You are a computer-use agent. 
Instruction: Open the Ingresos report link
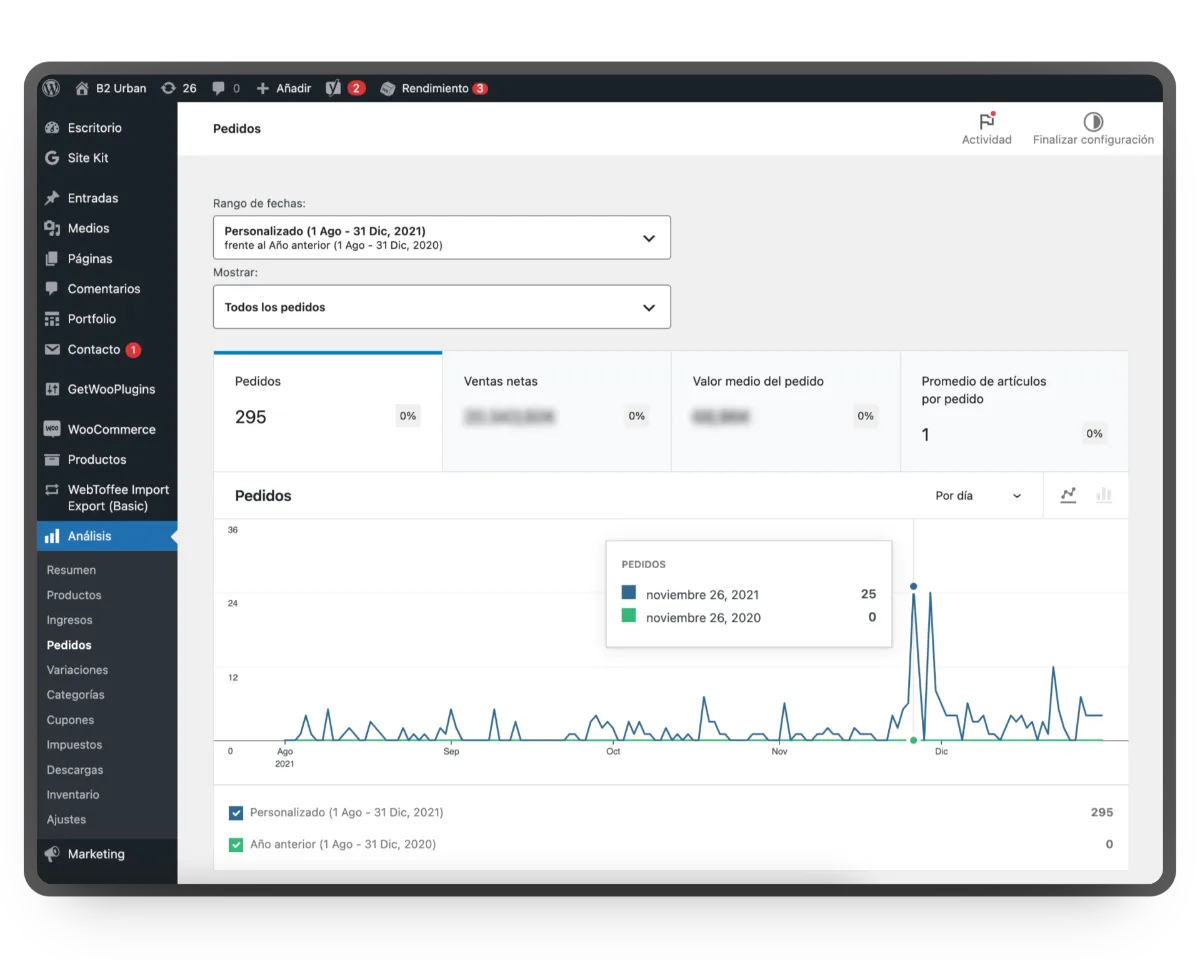(x=69, y=620)
